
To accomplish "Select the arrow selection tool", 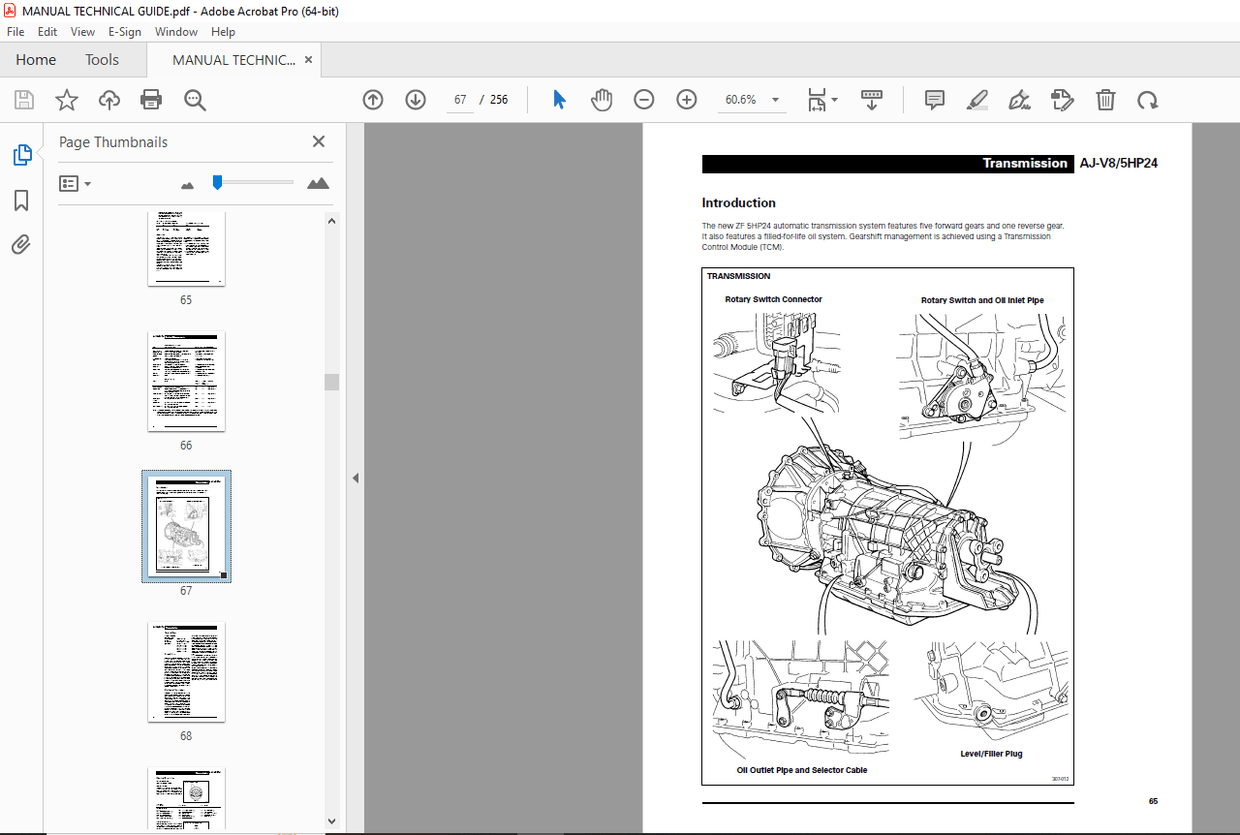I will pos(559,99).
